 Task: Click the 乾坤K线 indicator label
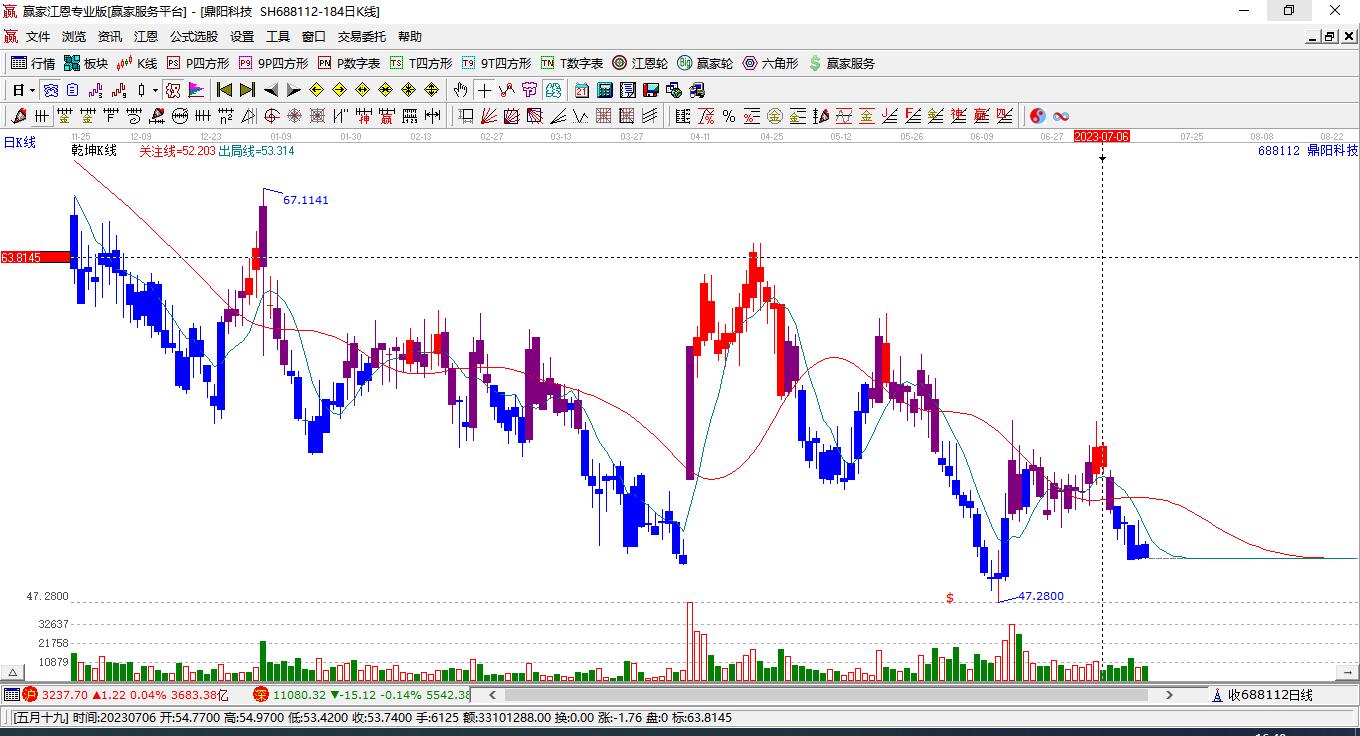pyautogui.click(x=94, y=151)
